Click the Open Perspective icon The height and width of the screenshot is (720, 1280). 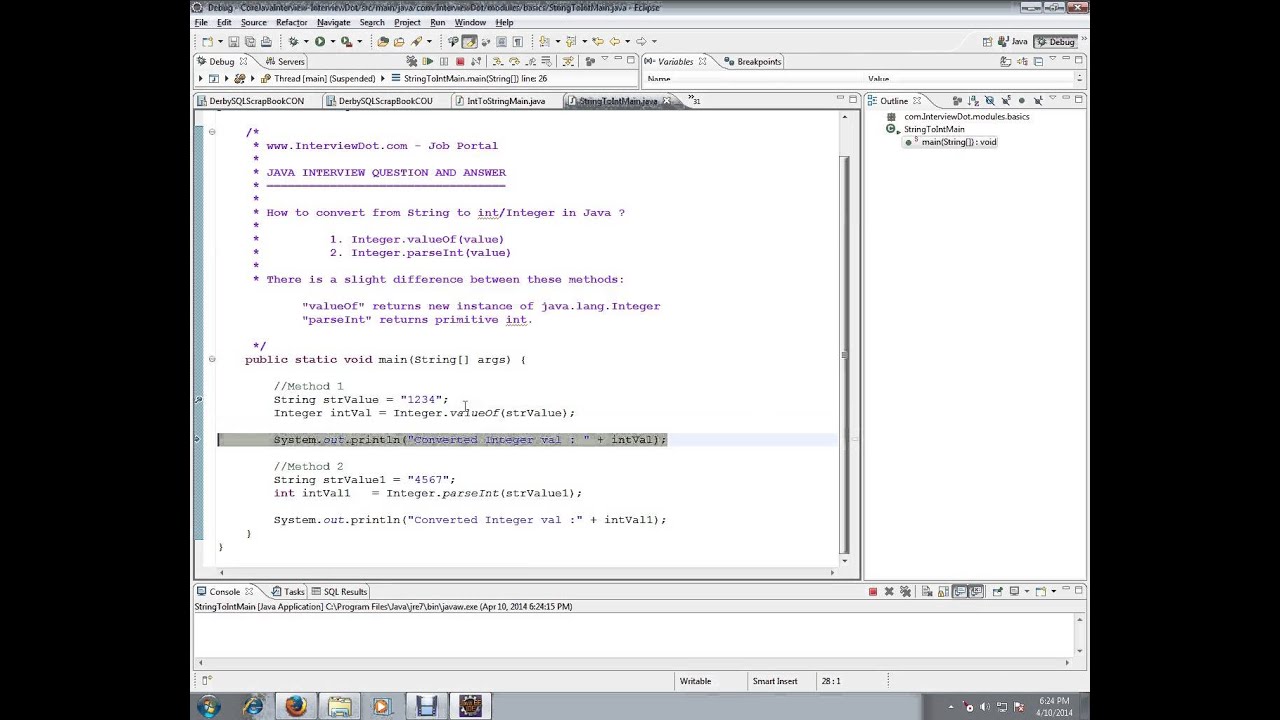(x=988, y=42)
